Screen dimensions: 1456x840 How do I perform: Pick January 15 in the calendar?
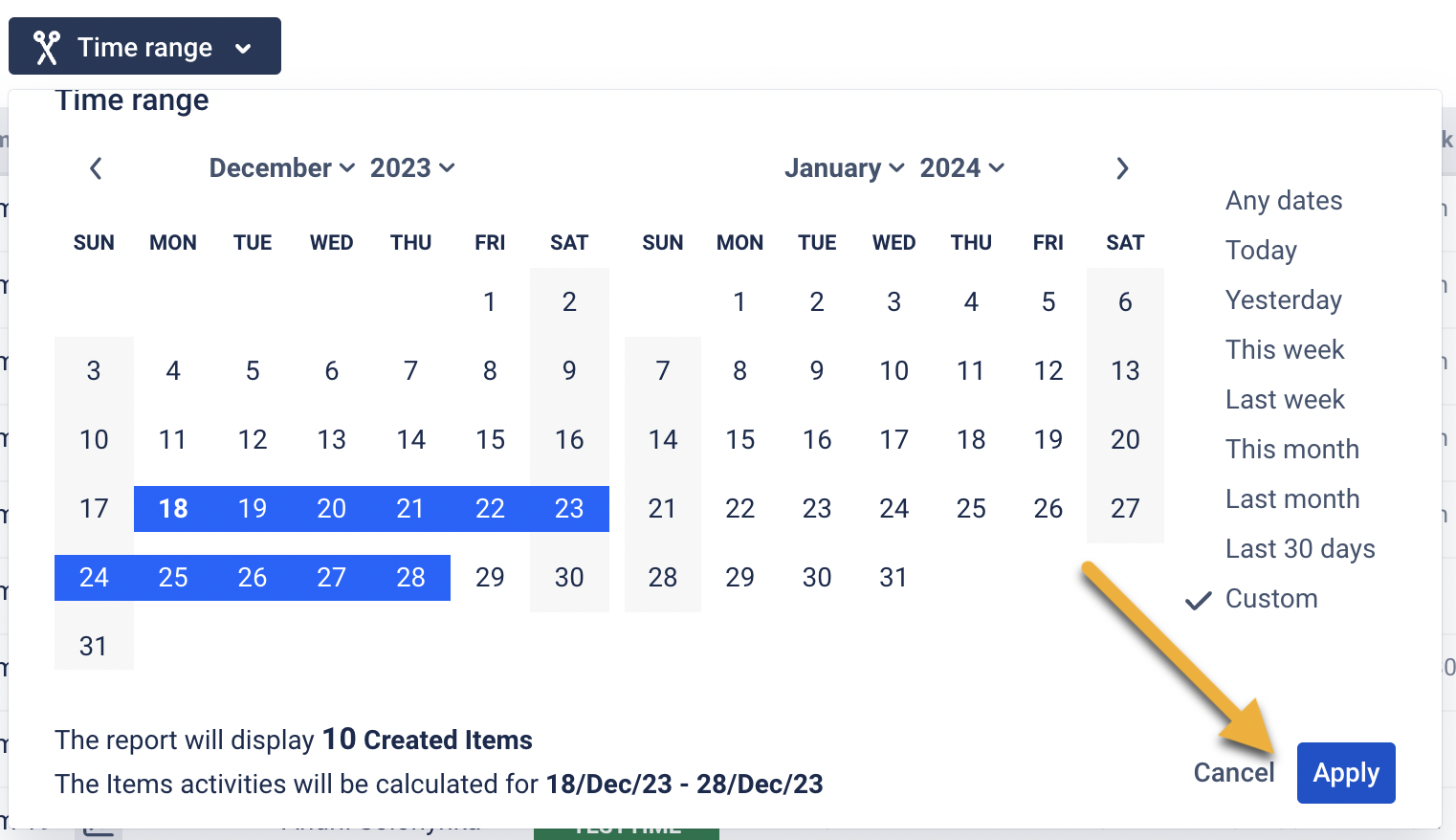739,440
